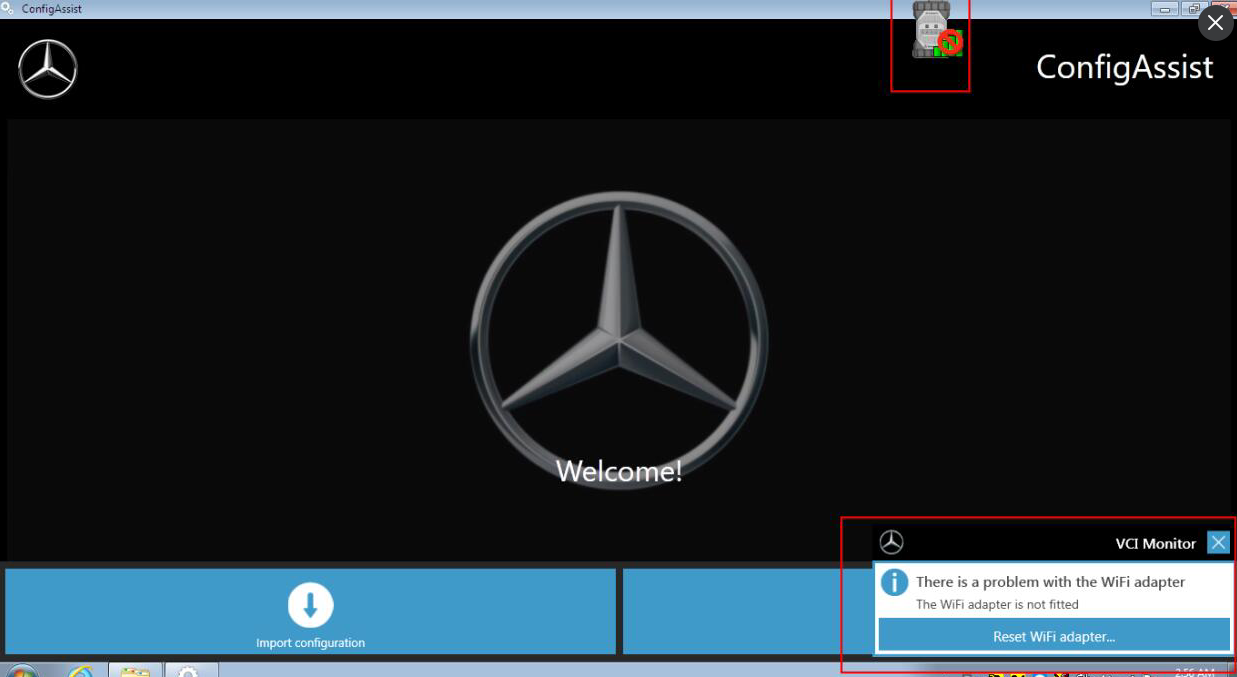
Task: Click the ConfigAssist app icon in the title bar
Action: click(8, 8)
